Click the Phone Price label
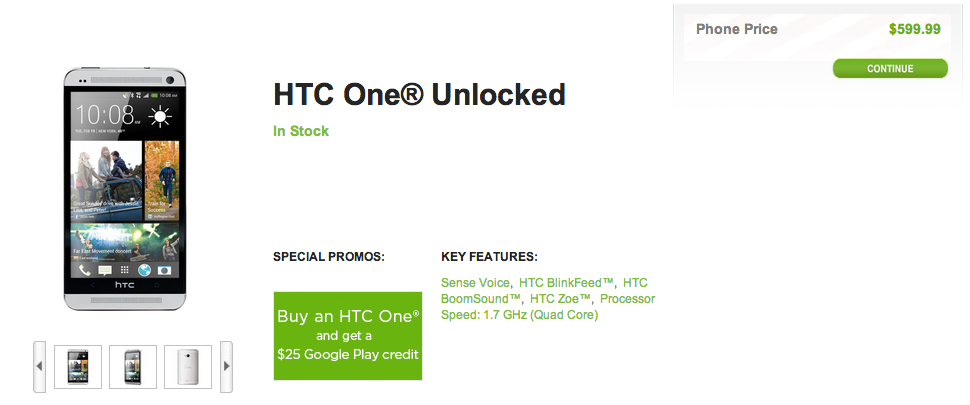970x405 pixels. click(x=736, y=29)
